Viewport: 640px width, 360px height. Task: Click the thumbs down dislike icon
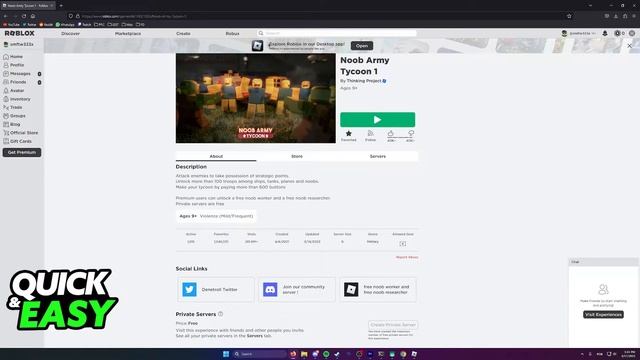[x=411, y=133]
